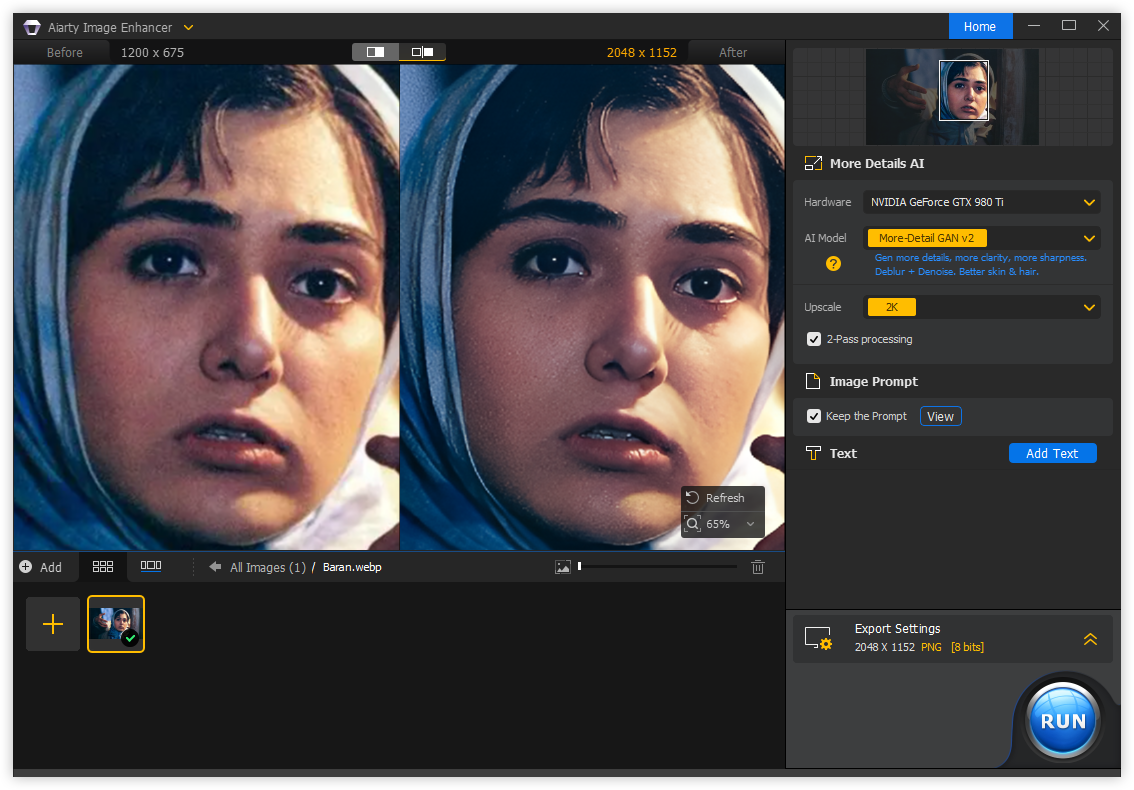Click the RUN button
The height and width of the screenshot is (790, 1134).
tap(1062, 721)
